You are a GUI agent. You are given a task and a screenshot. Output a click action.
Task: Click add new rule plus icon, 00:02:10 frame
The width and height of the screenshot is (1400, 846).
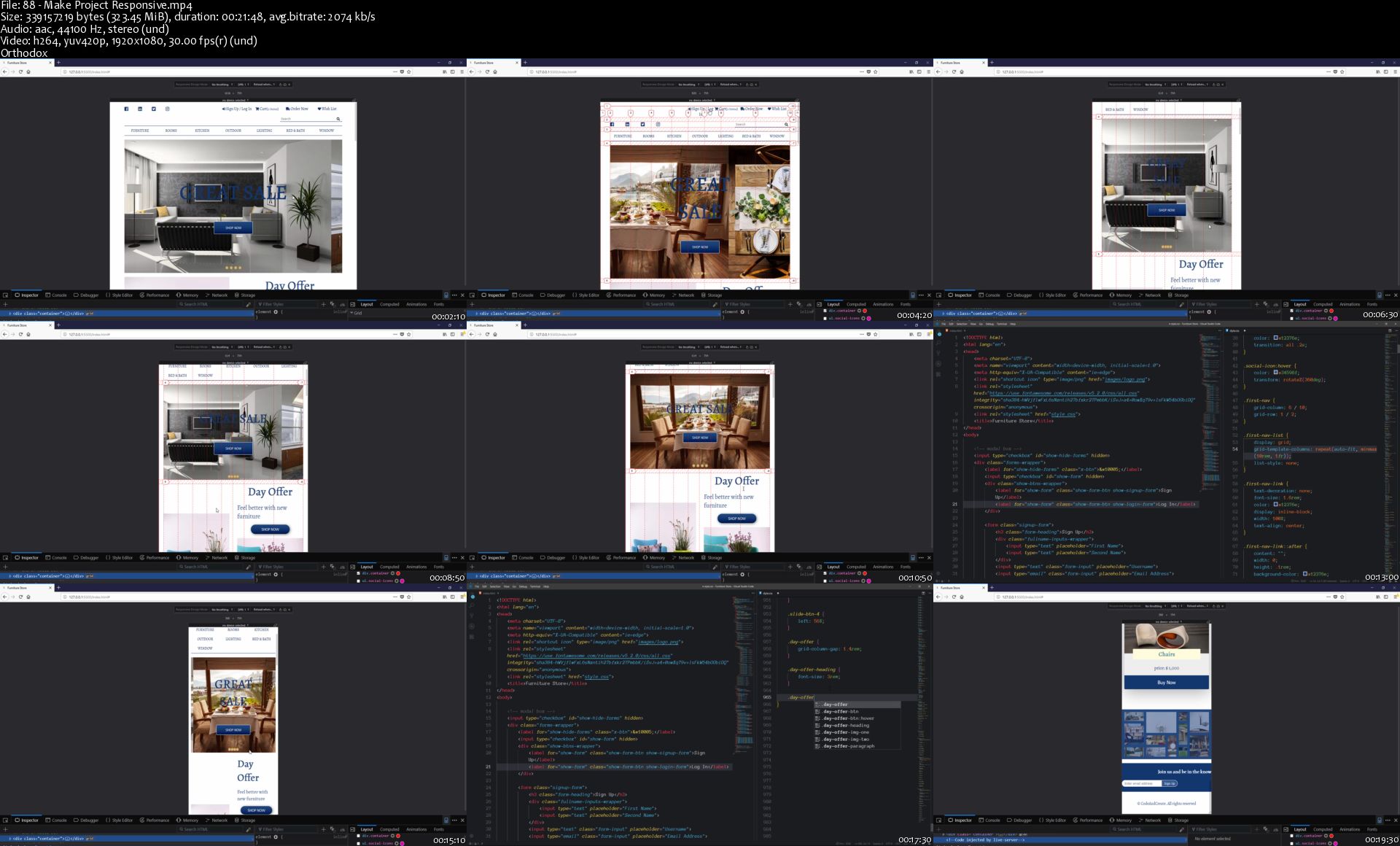324,304
